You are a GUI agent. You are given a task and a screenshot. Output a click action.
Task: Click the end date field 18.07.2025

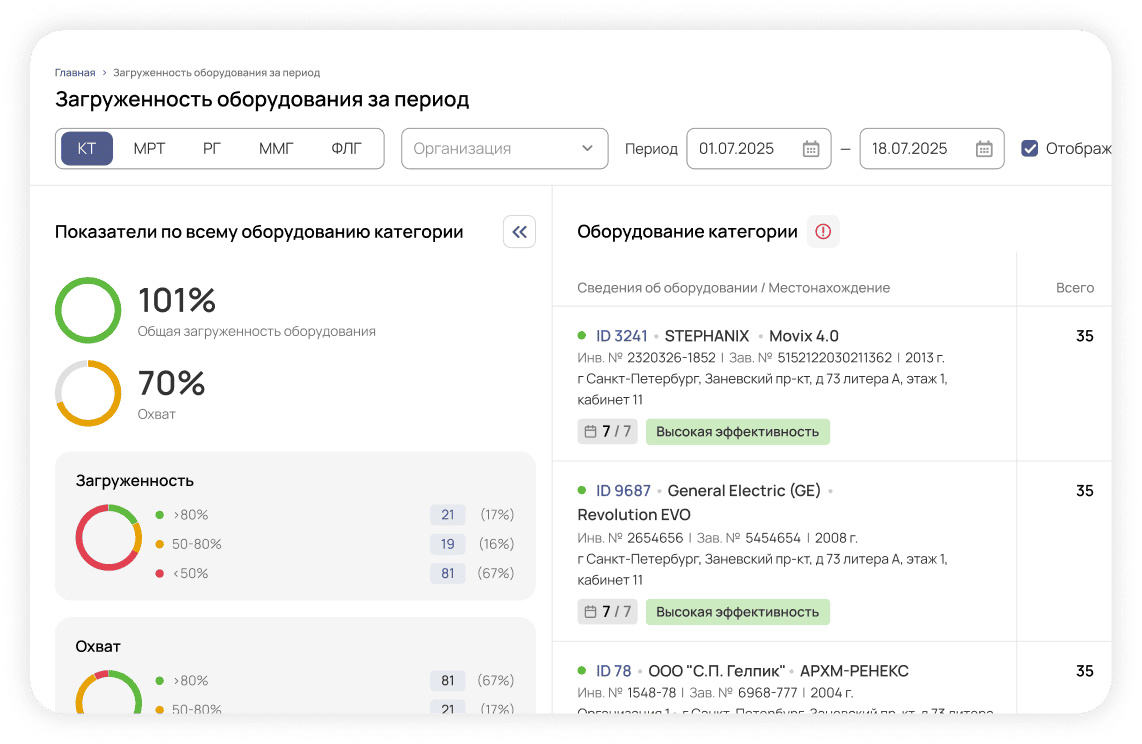932,149
